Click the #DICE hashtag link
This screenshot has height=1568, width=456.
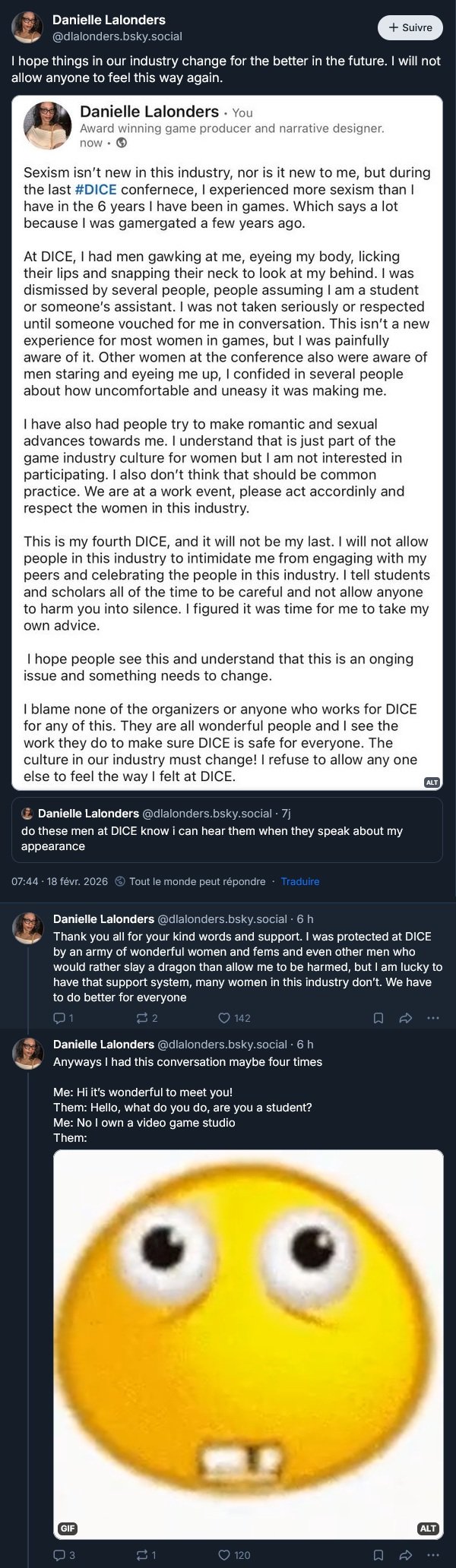point(95,190)
